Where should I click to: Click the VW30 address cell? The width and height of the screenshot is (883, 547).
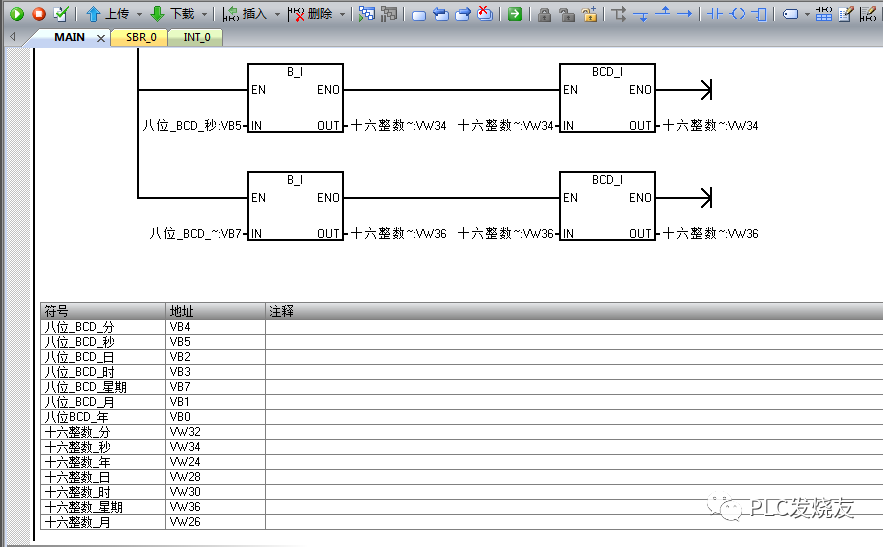point(216,492)
